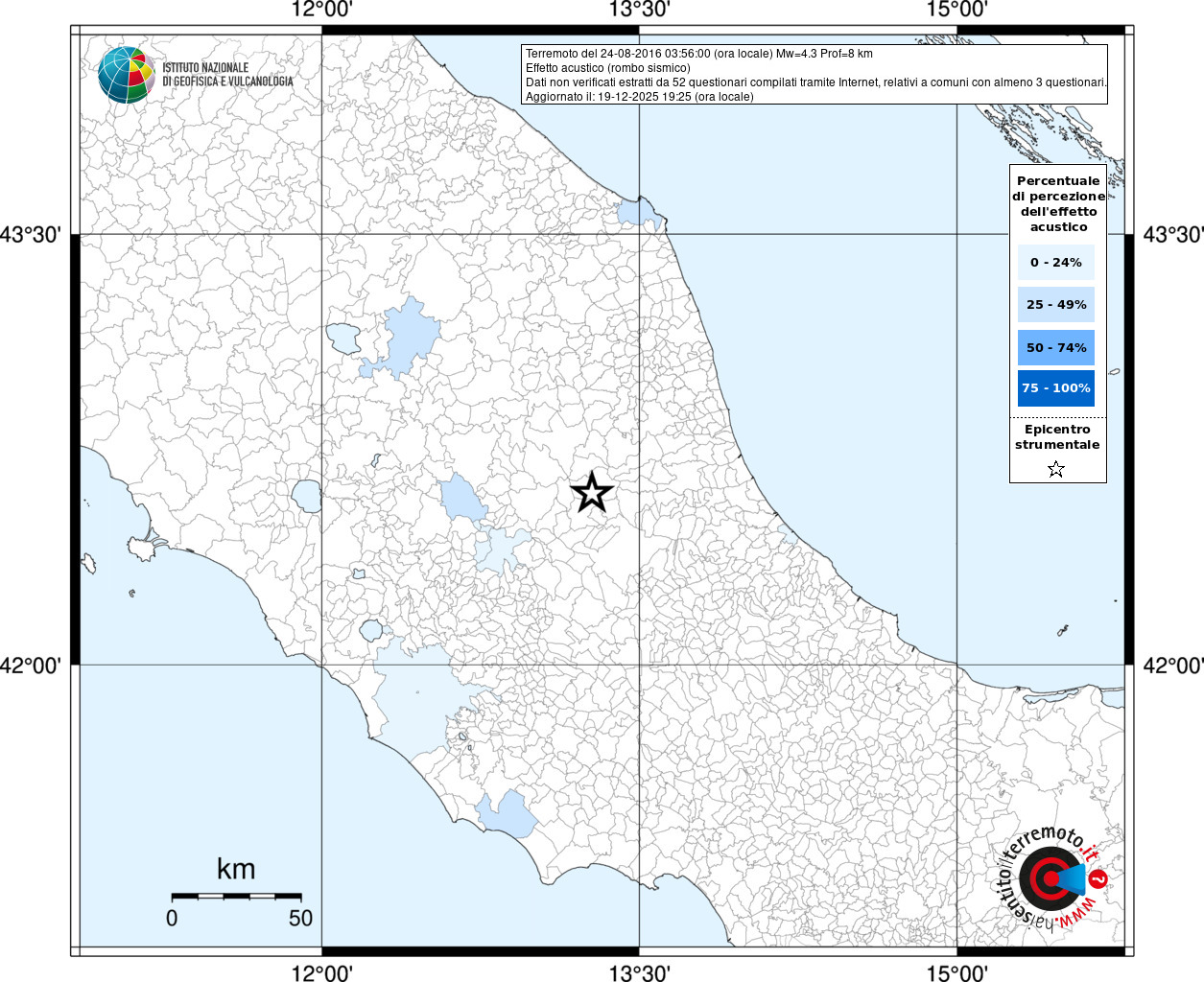Click the light-blue coastal municipality in the south

pyautogui.click(x=508, y=815)
